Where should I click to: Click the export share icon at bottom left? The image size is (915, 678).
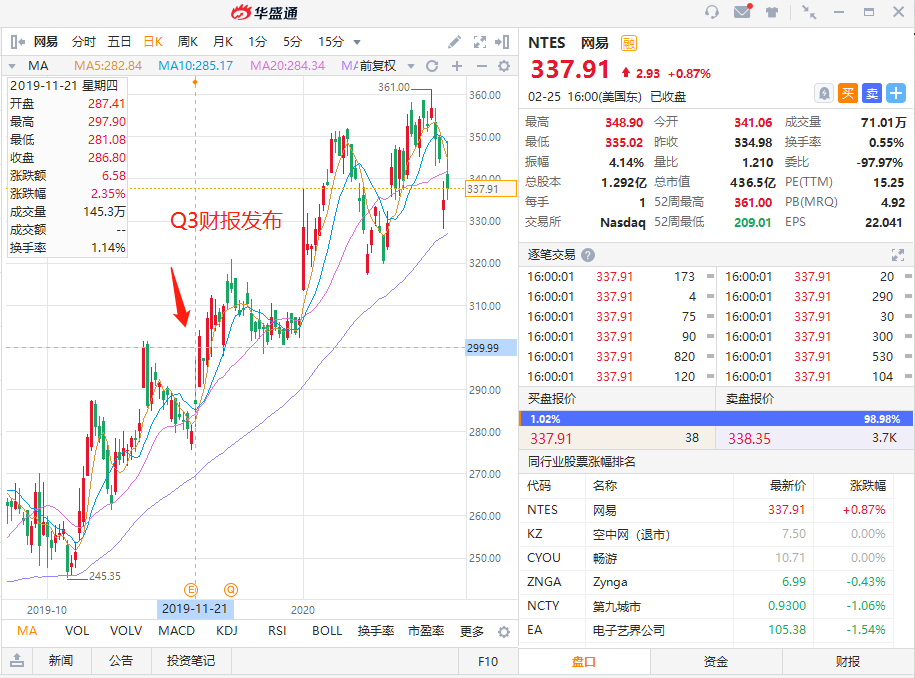(x=18, y=660)
